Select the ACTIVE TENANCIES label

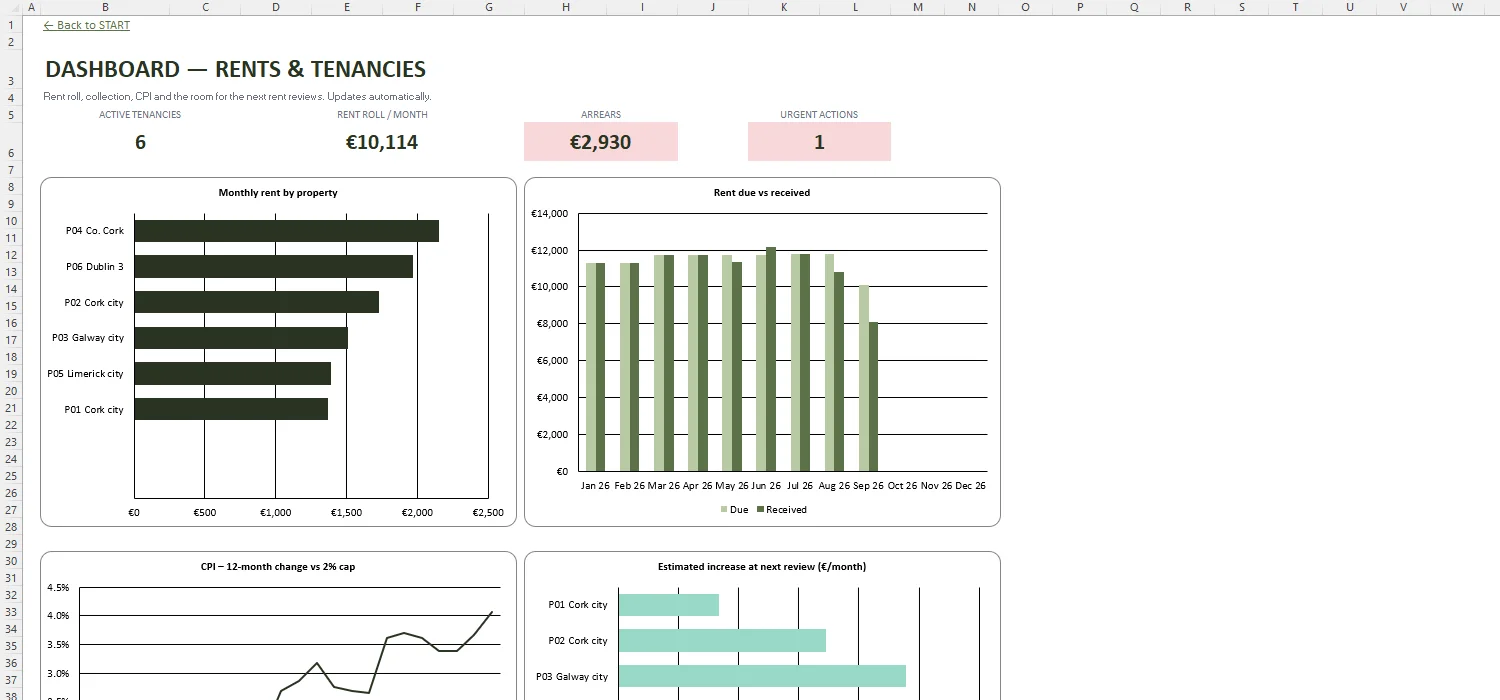(x=140, y=114)
